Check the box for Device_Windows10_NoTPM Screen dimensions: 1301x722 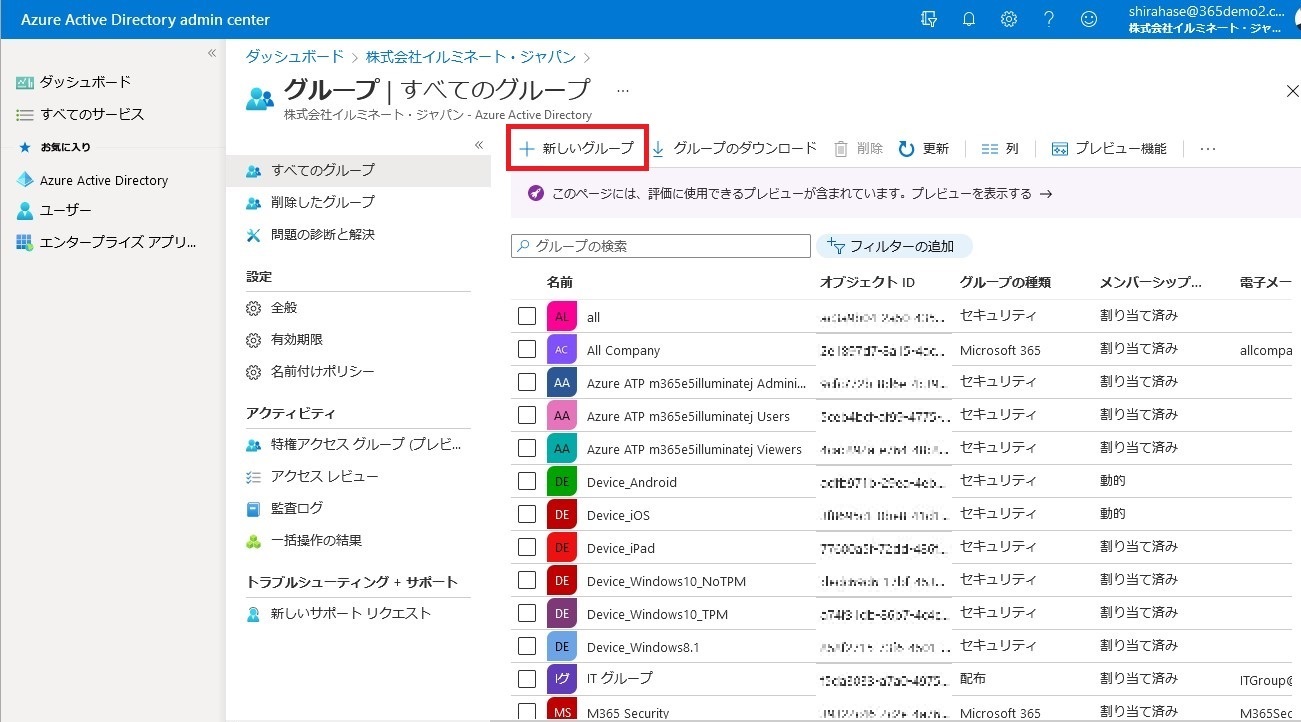[x=527, y=580]
